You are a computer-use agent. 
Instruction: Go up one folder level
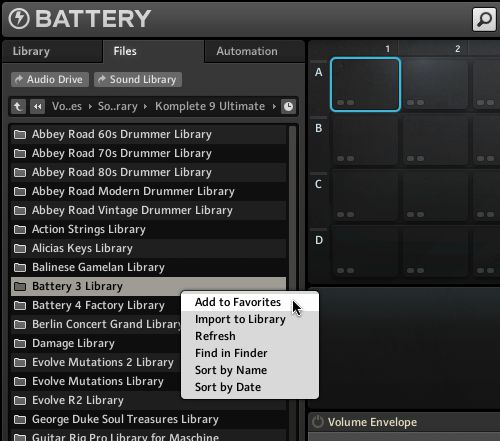18,107
